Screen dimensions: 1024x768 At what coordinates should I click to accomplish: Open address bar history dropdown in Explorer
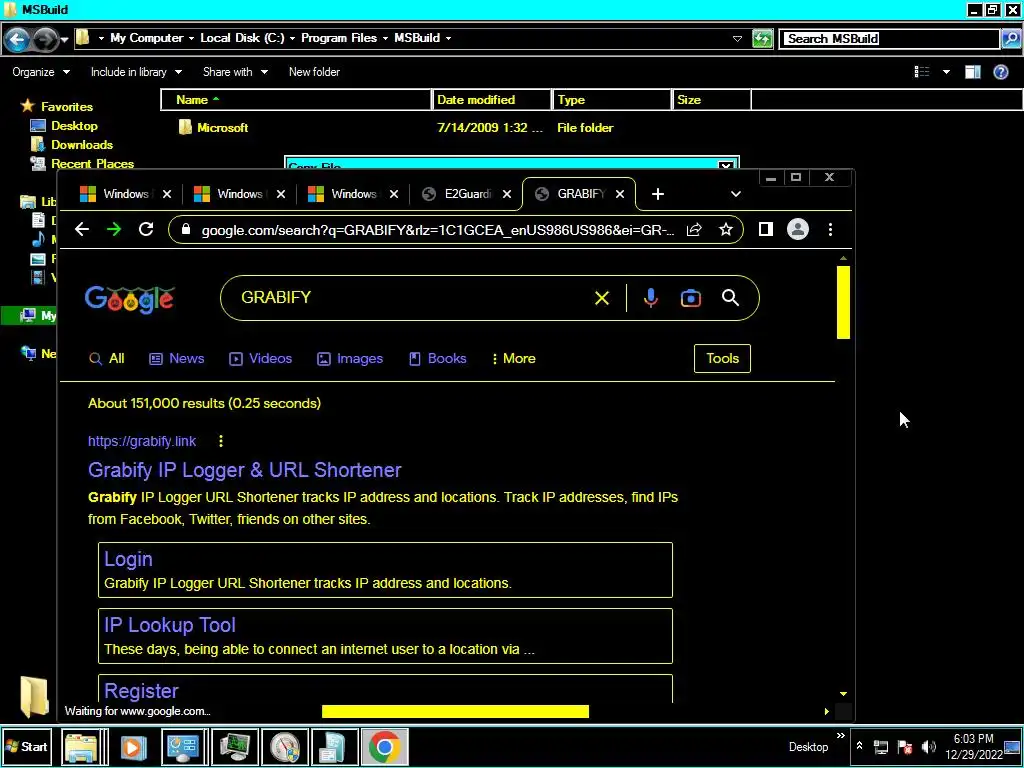pos(737,39)
